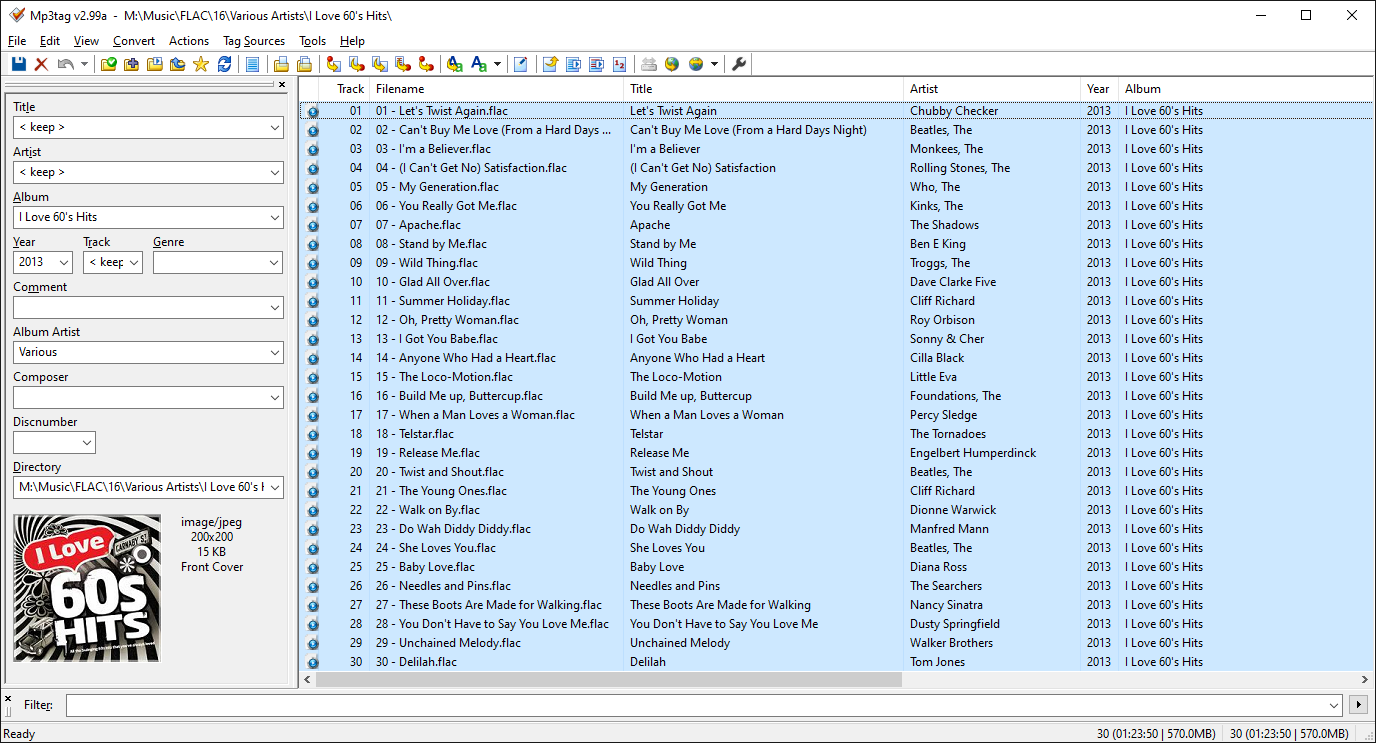The image size is (1376, 743).
Task: Open the File menu
Action: click(17, 41)
